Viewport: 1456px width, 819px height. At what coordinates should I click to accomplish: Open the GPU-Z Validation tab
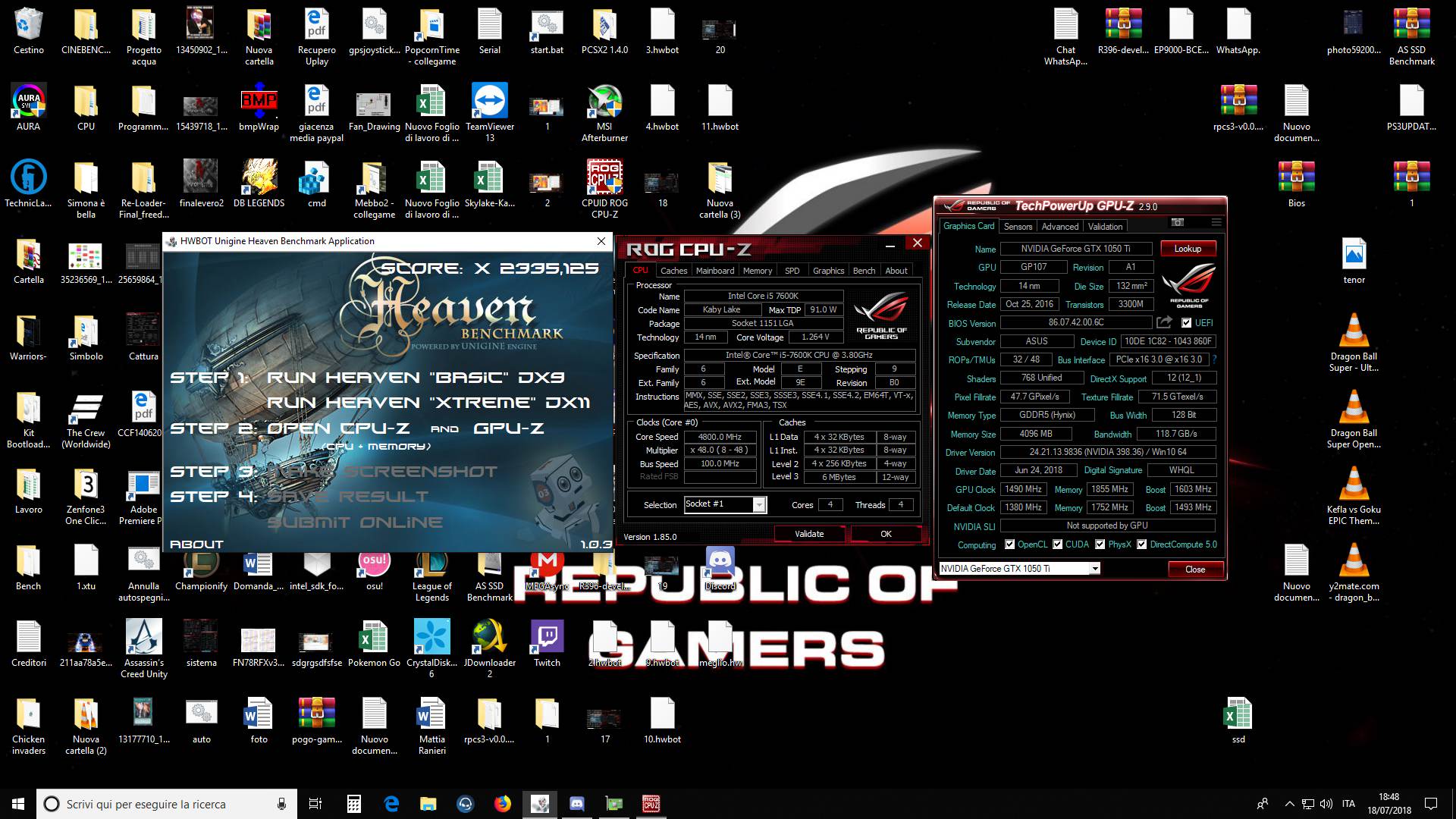[1105, 227]
